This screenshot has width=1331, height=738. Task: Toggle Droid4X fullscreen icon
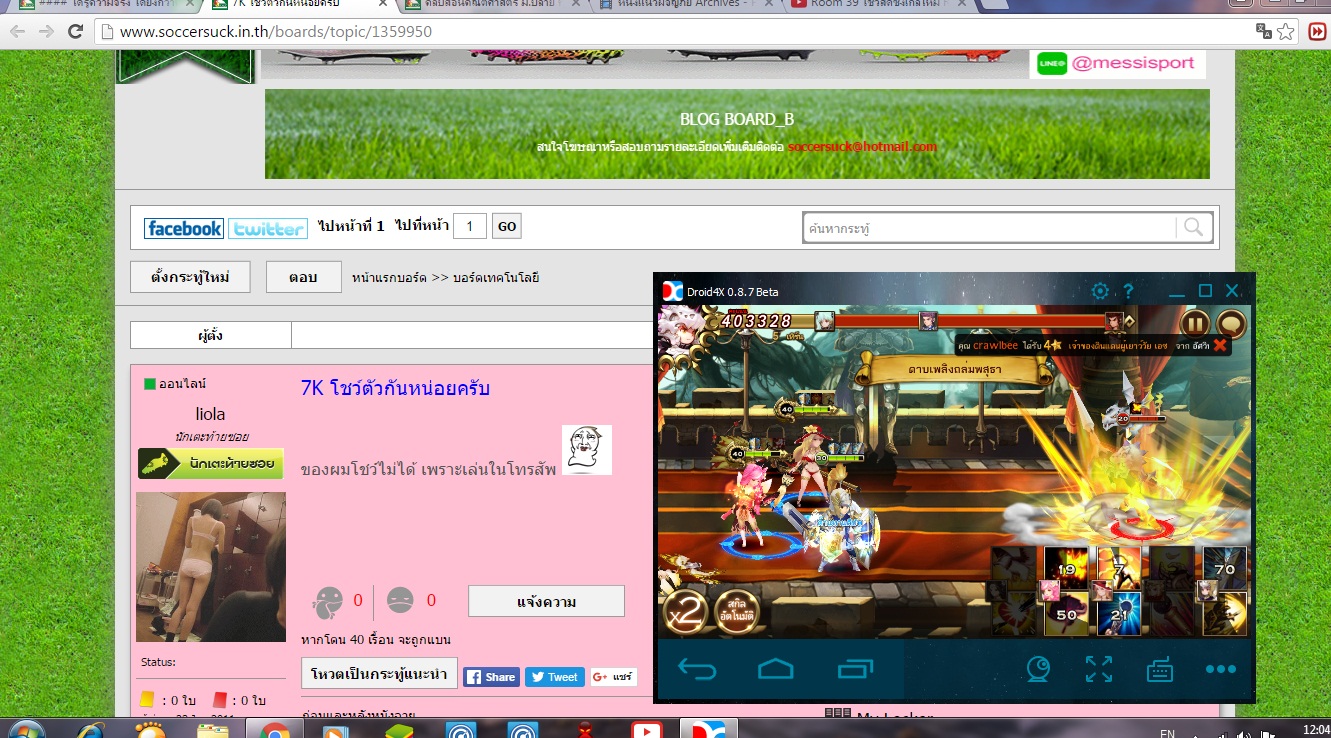pos(1099,670)
